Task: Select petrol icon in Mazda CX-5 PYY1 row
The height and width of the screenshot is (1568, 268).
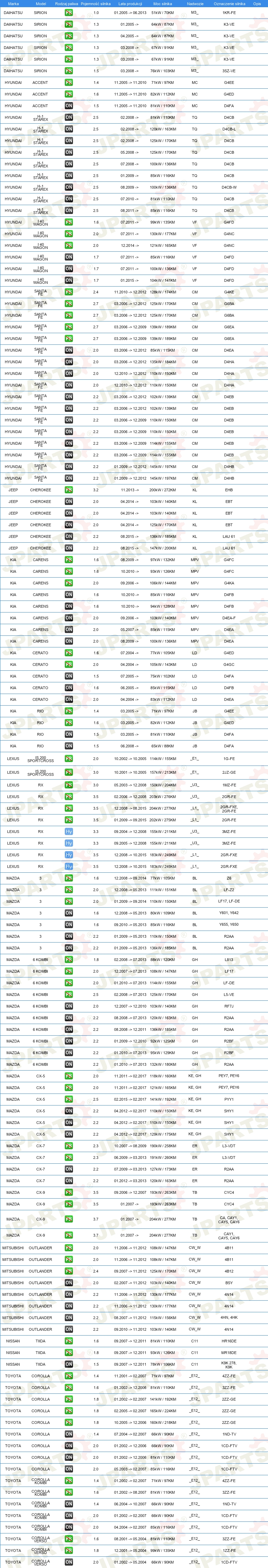Action: (69, 1099)
